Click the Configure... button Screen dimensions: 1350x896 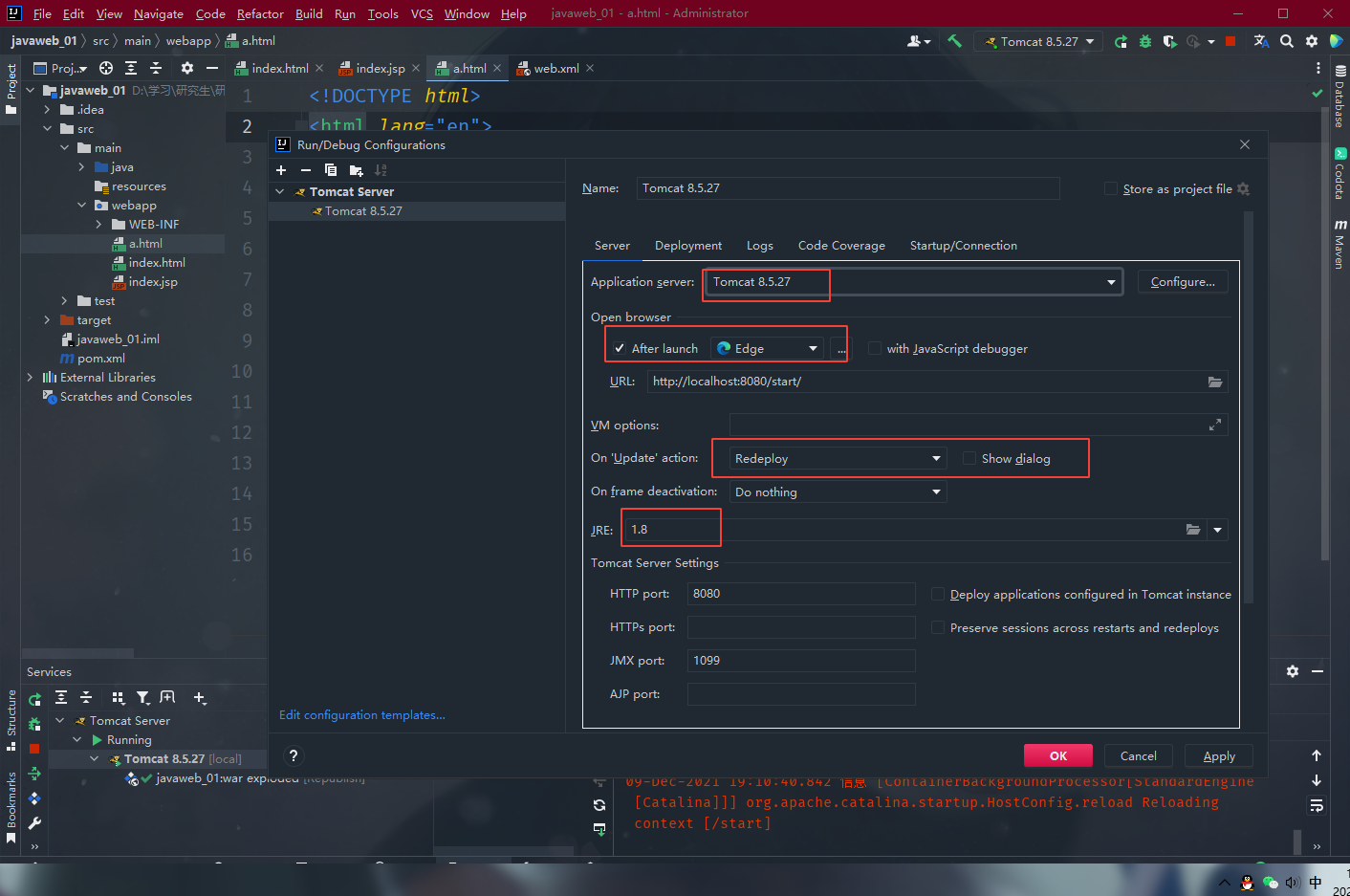[1183, 282]
